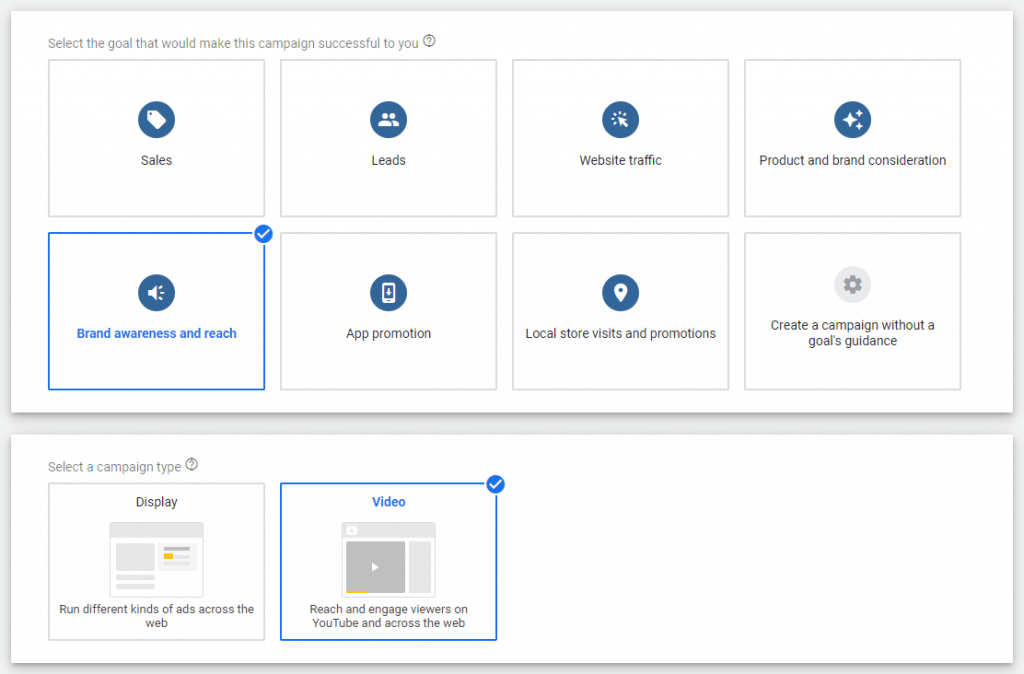
Task: Click the Video description about YouTube reach
Action: coord(388,616)
